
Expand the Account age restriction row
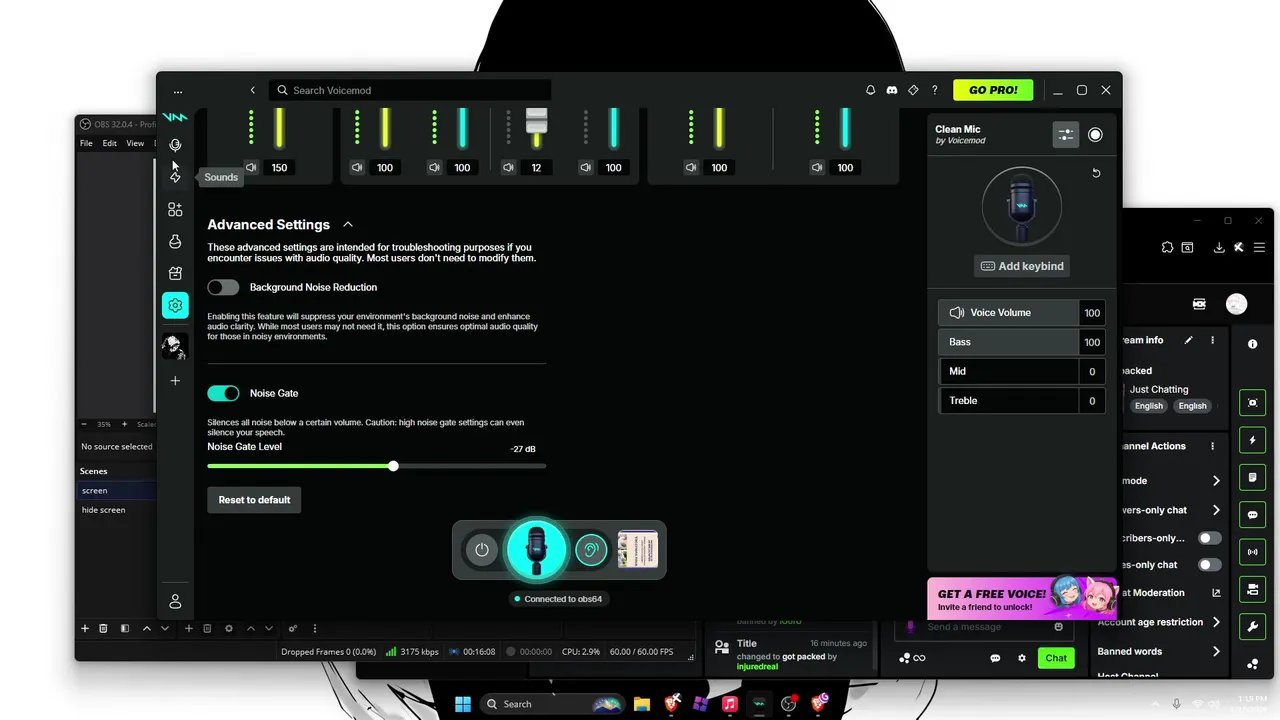[x=1159, y=622]
